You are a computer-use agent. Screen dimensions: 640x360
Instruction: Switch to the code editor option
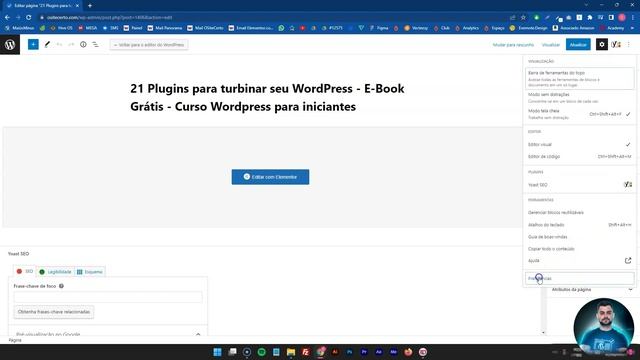point(580,156)
